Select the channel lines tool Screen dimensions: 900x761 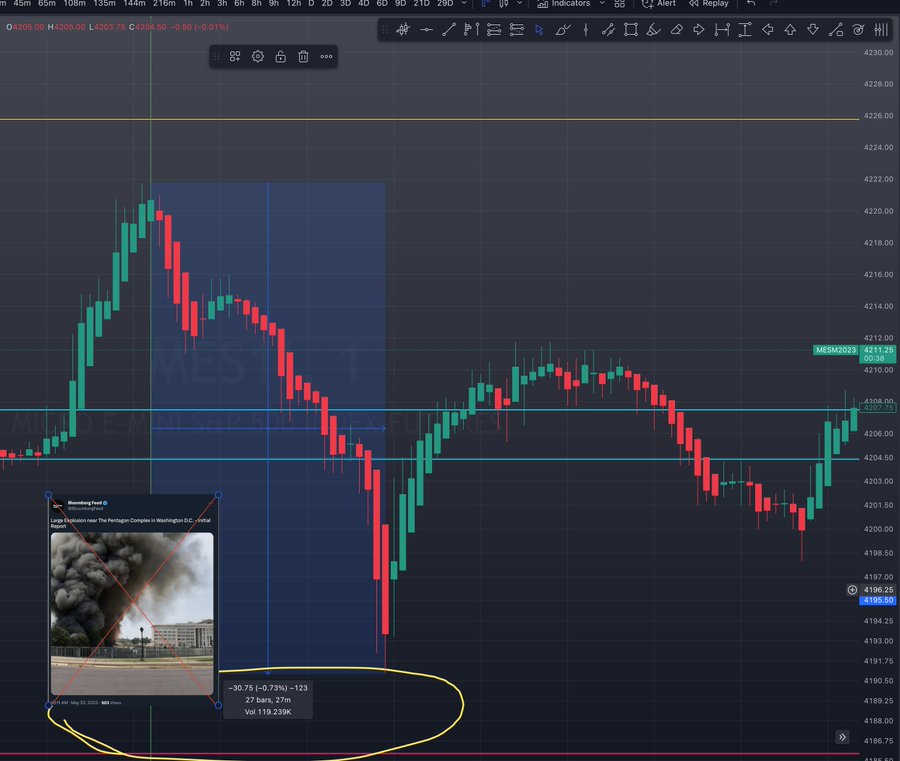(608, 30)
